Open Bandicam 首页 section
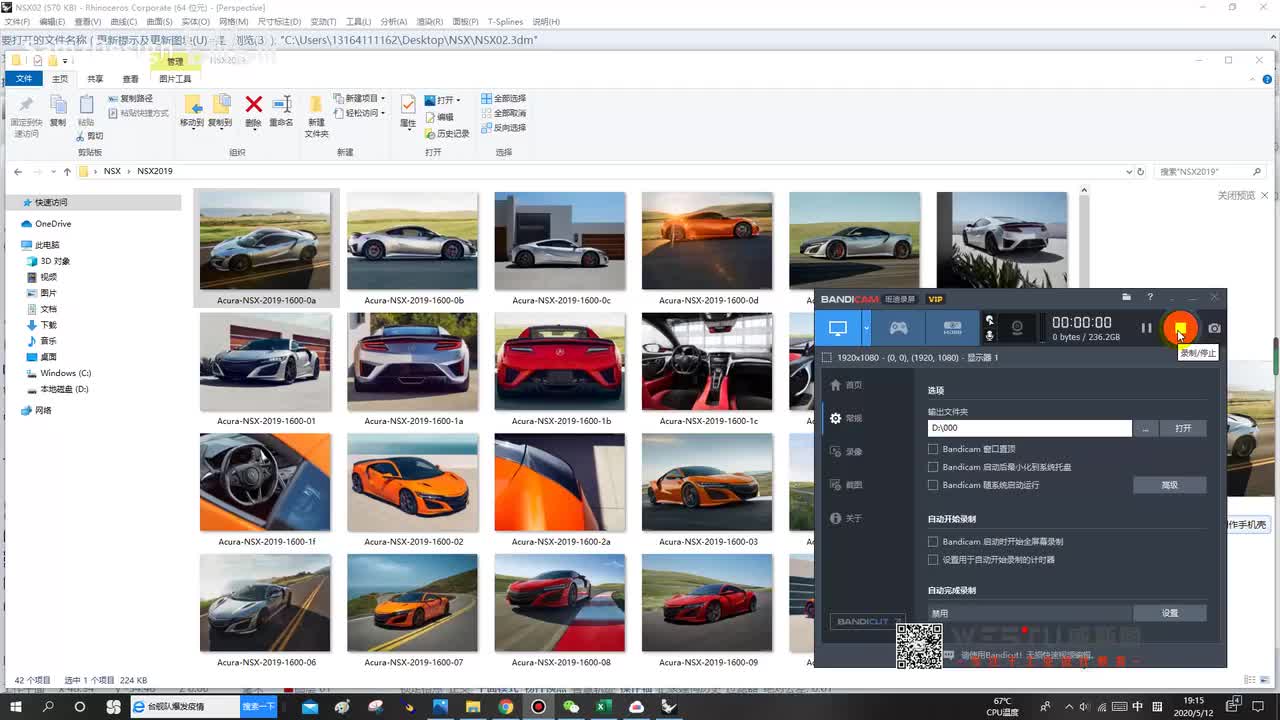 pyautogui.click(x=846, y=385)
